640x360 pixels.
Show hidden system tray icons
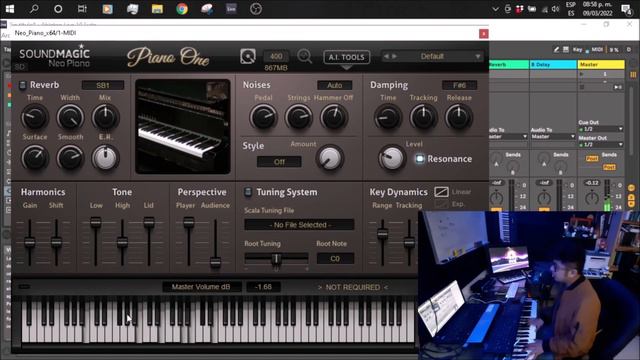pyautogui.click(x=495, y=9)
